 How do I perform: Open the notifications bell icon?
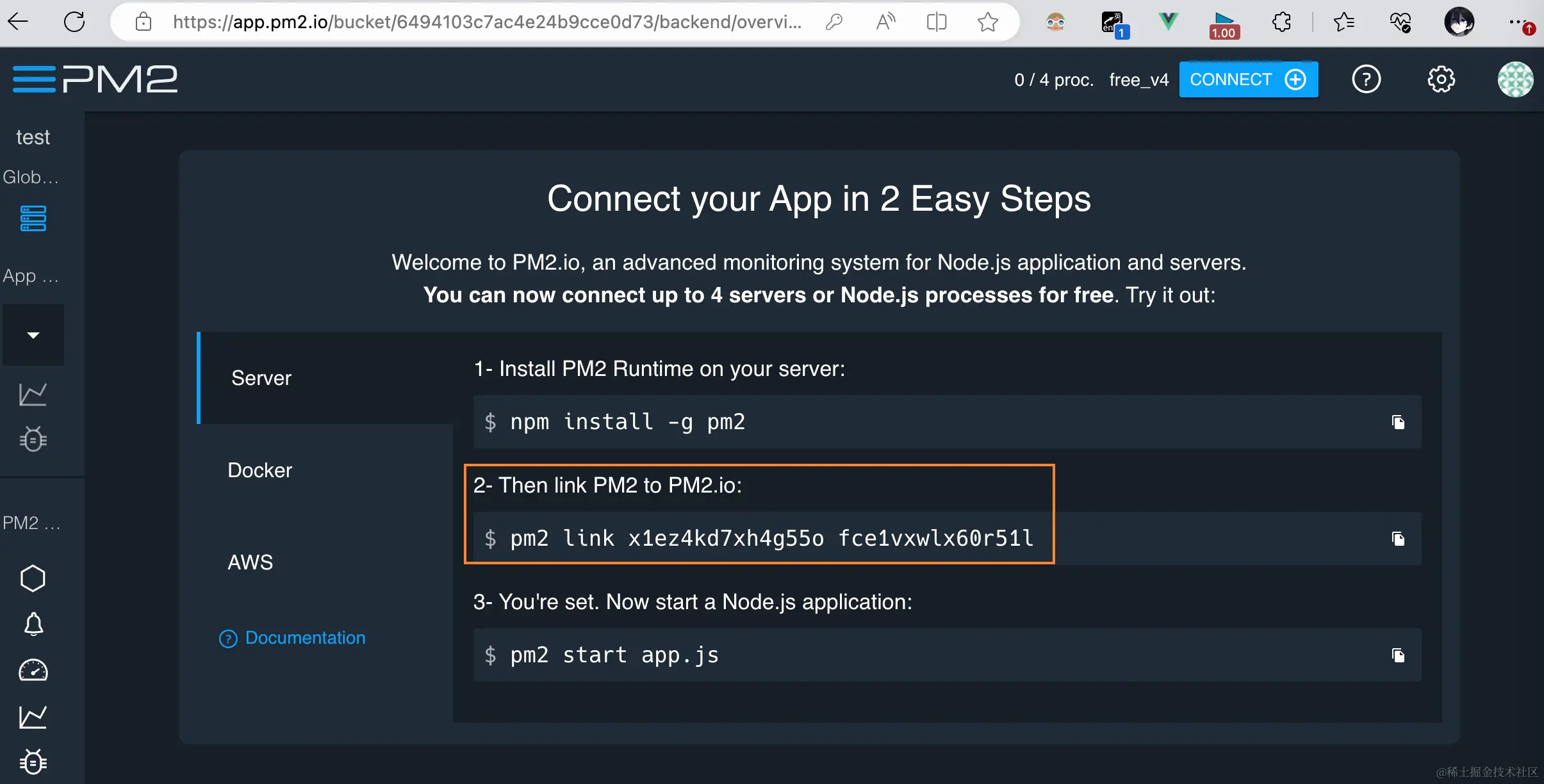point(33,624)
